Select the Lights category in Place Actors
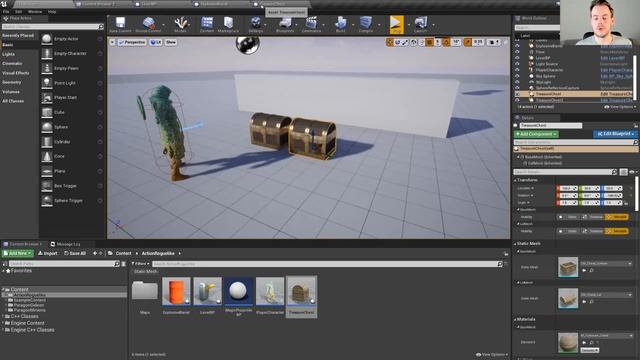The height and width of the screenshot is (360, 640). (9, 54)
